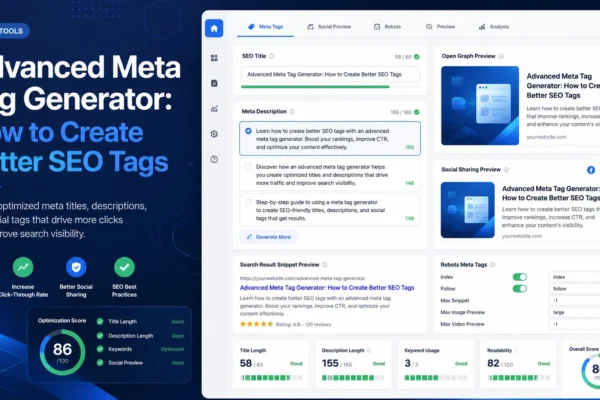The width and height of the screenshot is (600, 400).
Task: Select the 'Discover how an advanced' description option
Action: 330,175
